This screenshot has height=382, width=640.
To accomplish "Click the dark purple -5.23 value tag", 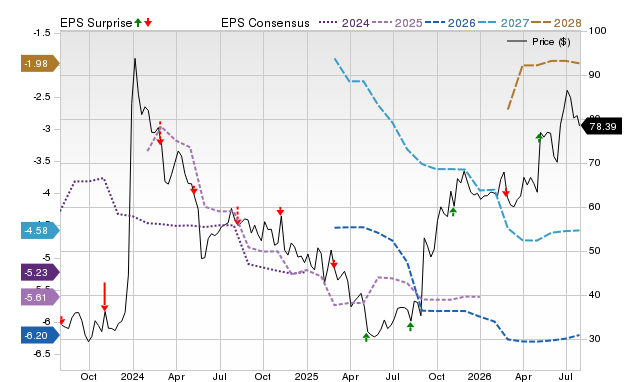I will [x=40, y=272].
